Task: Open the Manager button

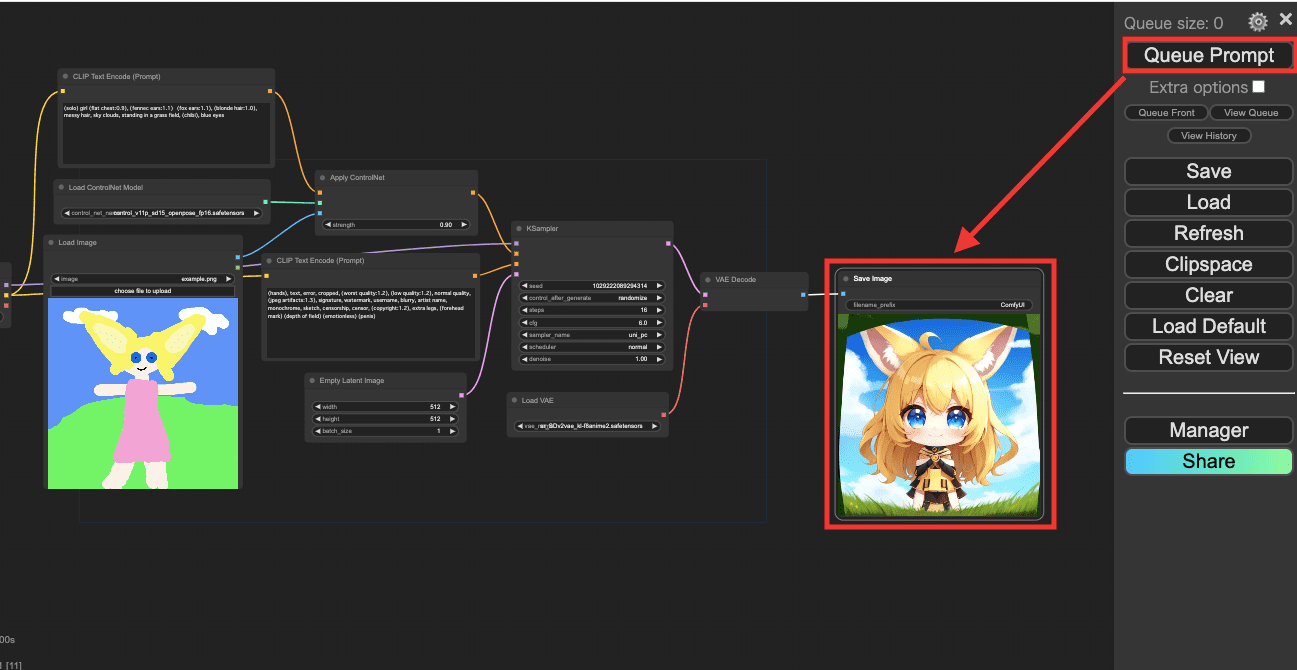Action: pyautogui.click(x=1209, y=430)
